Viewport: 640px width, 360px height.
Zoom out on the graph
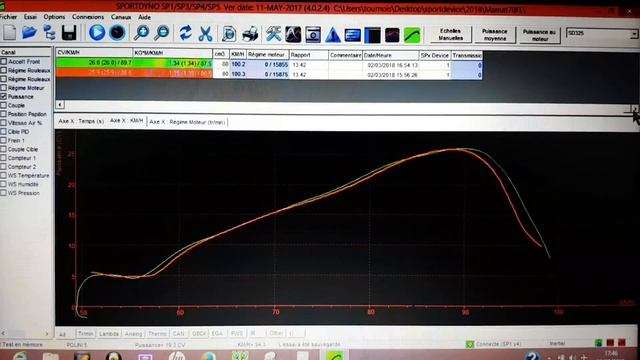(x=162, y=33)
